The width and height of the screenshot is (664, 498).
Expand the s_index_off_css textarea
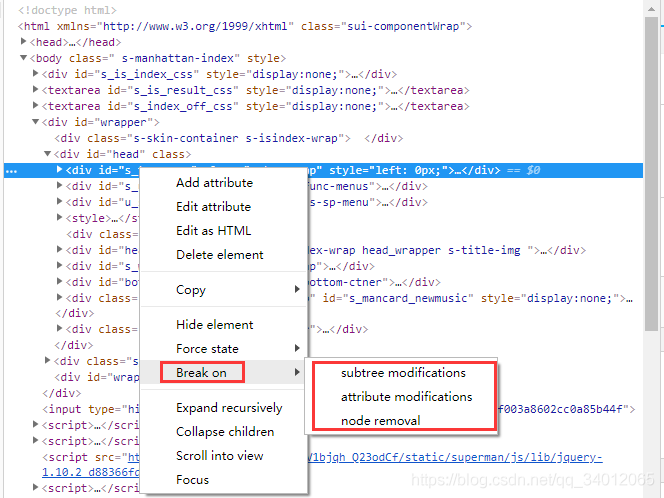click(x=36, y=105)
